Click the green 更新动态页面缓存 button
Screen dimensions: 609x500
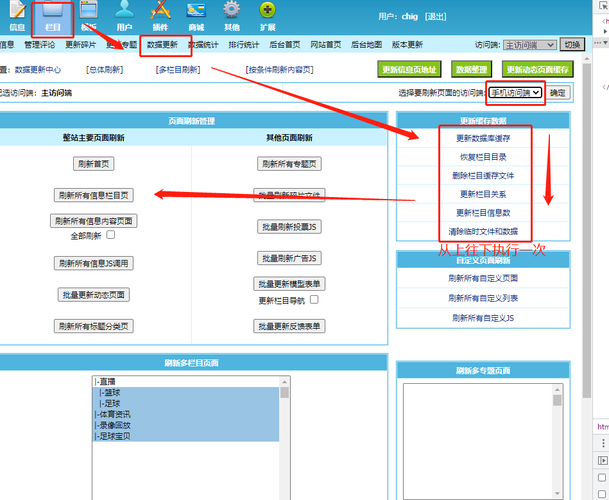point(538,70)
